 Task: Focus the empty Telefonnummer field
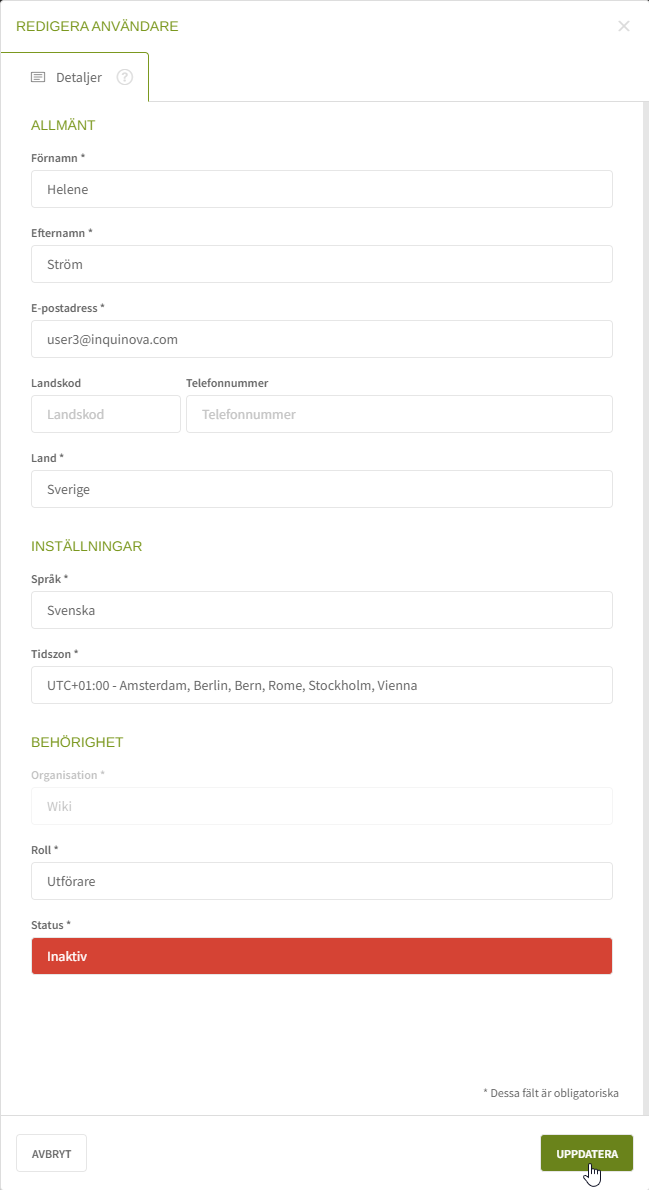[x=399, y=414]
